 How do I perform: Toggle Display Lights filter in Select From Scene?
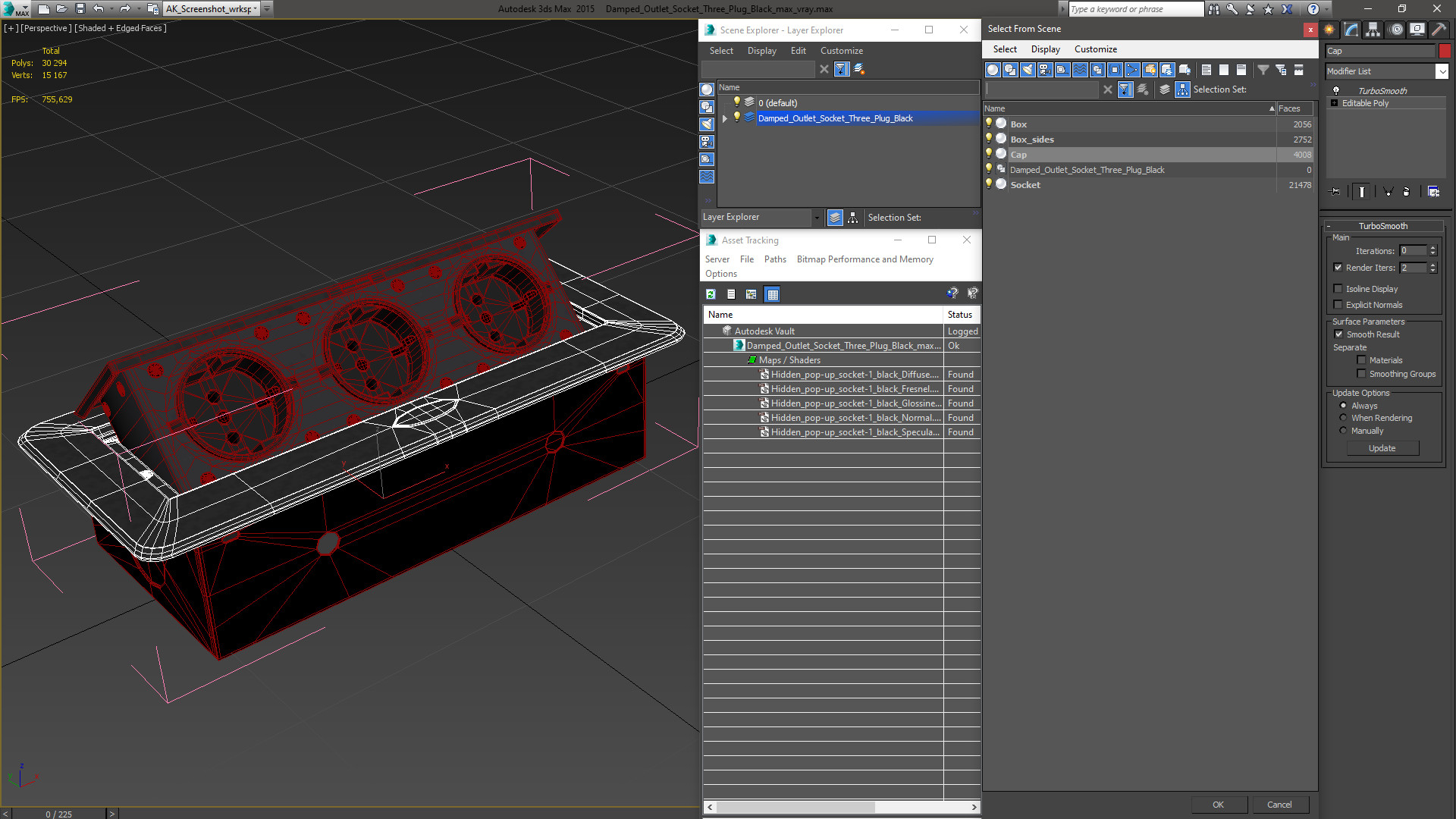coord(1028,70)
